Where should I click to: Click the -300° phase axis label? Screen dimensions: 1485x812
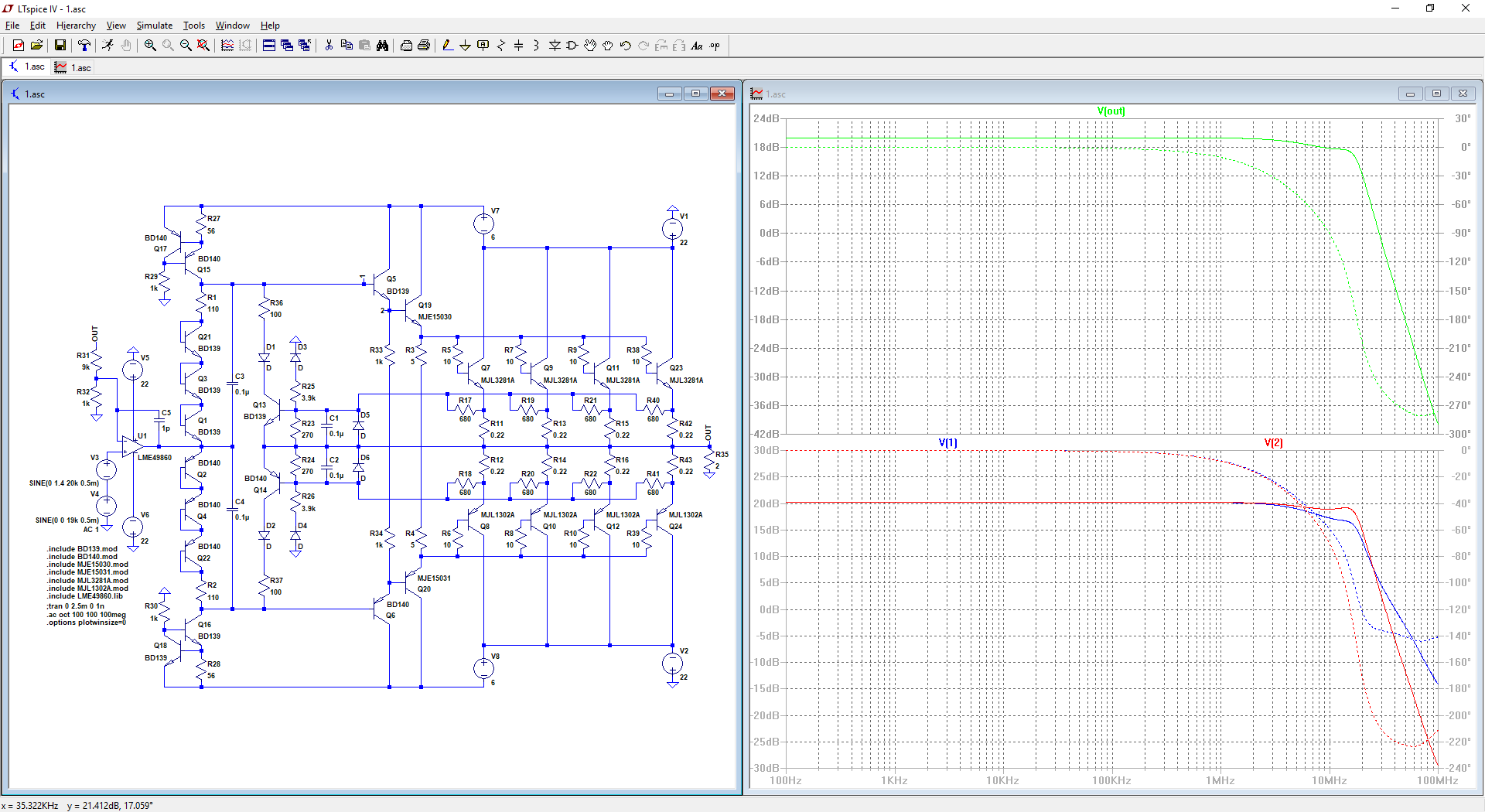pyautogui.click(x=1459, y=434)
